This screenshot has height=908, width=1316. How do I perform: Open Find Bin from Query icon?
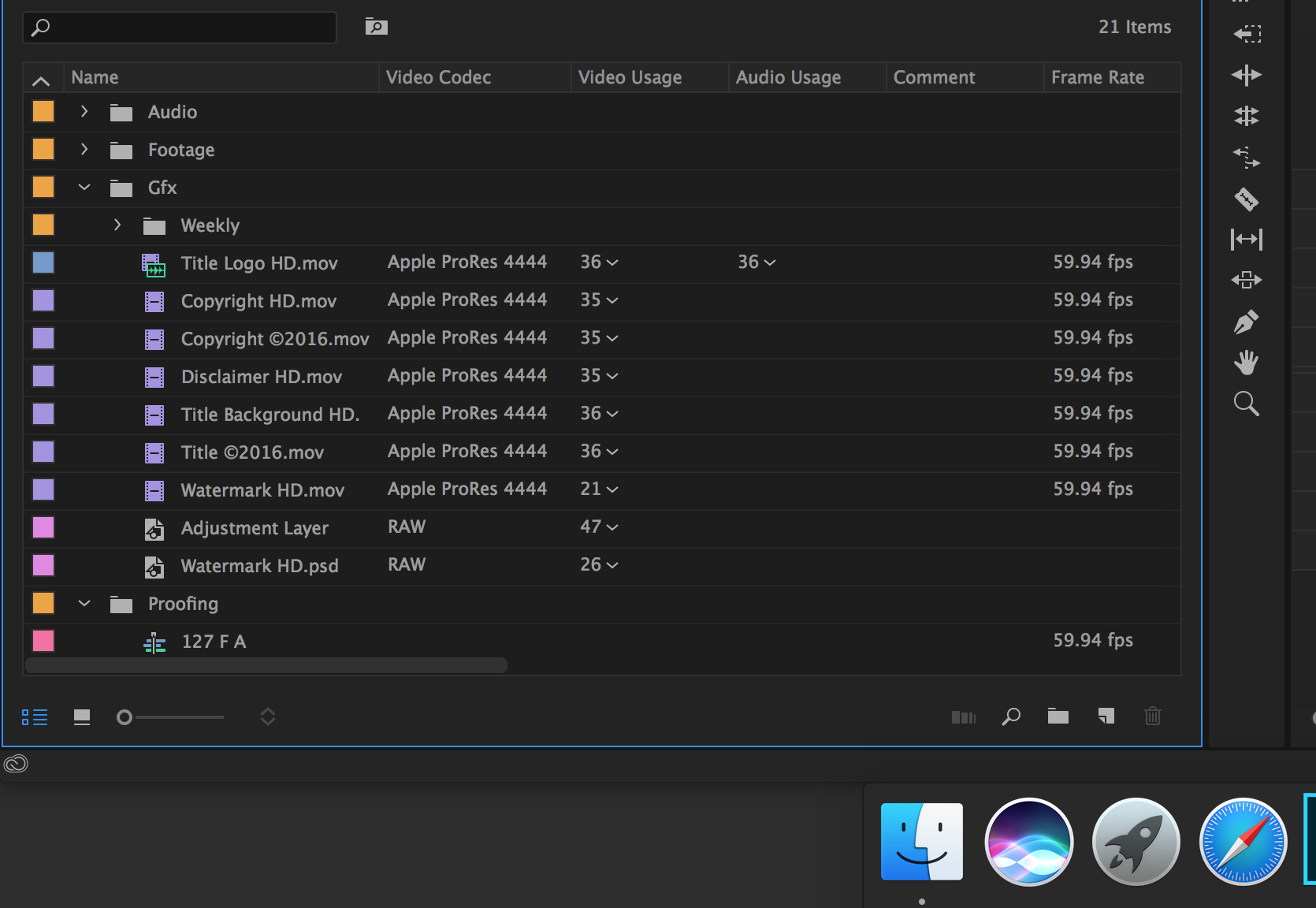(x=377, y=27)
